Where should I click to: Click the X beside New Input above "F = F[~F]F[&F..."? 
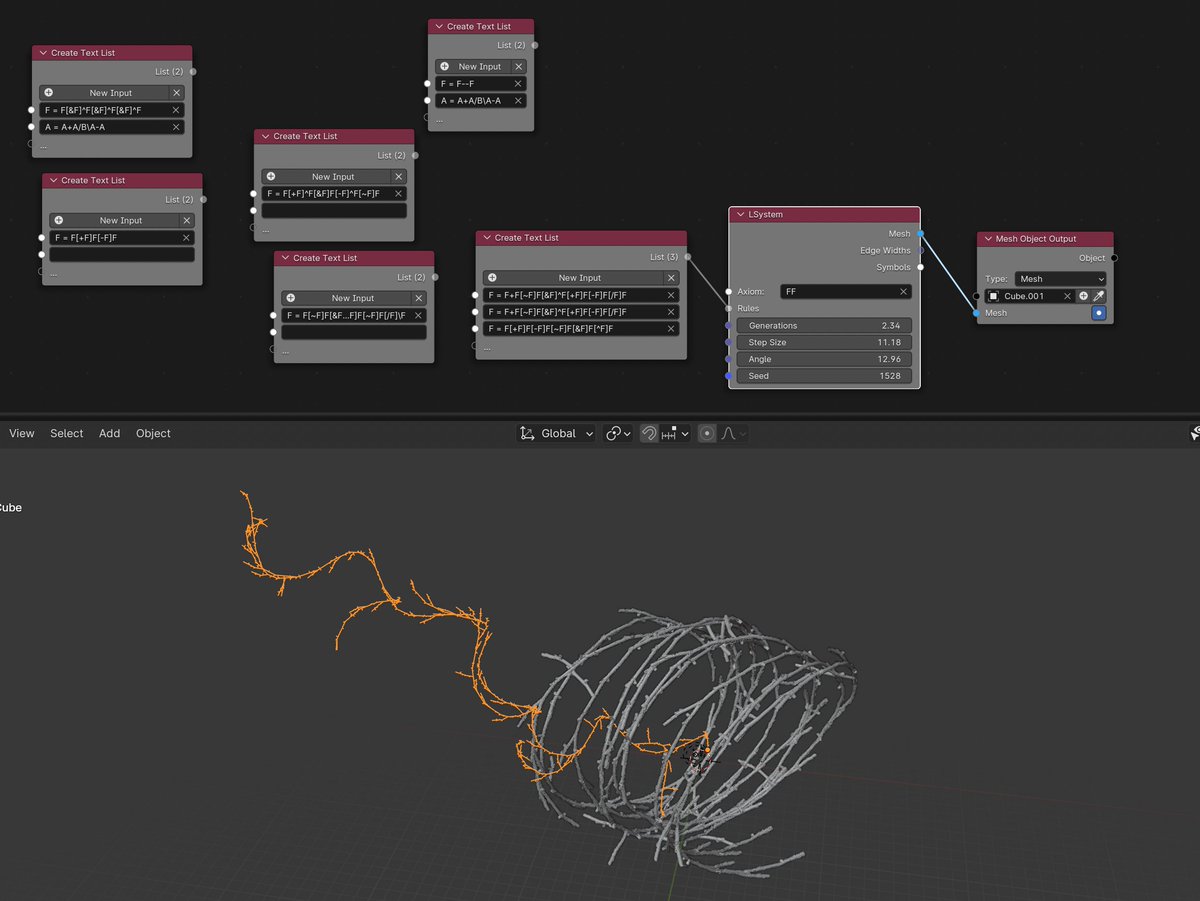click(418, 298)
